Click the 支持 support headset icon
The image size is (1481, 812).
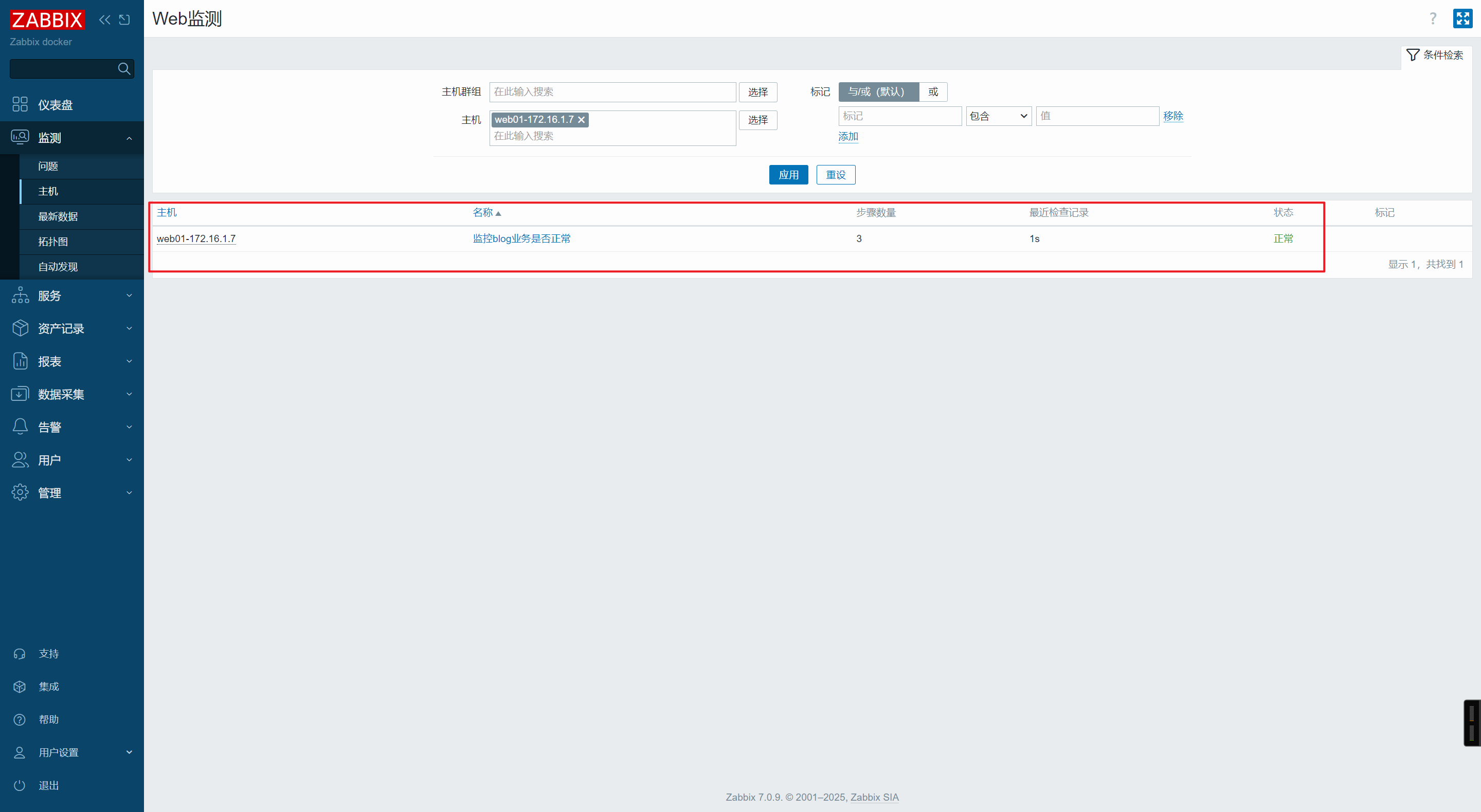tap(20, 654)
